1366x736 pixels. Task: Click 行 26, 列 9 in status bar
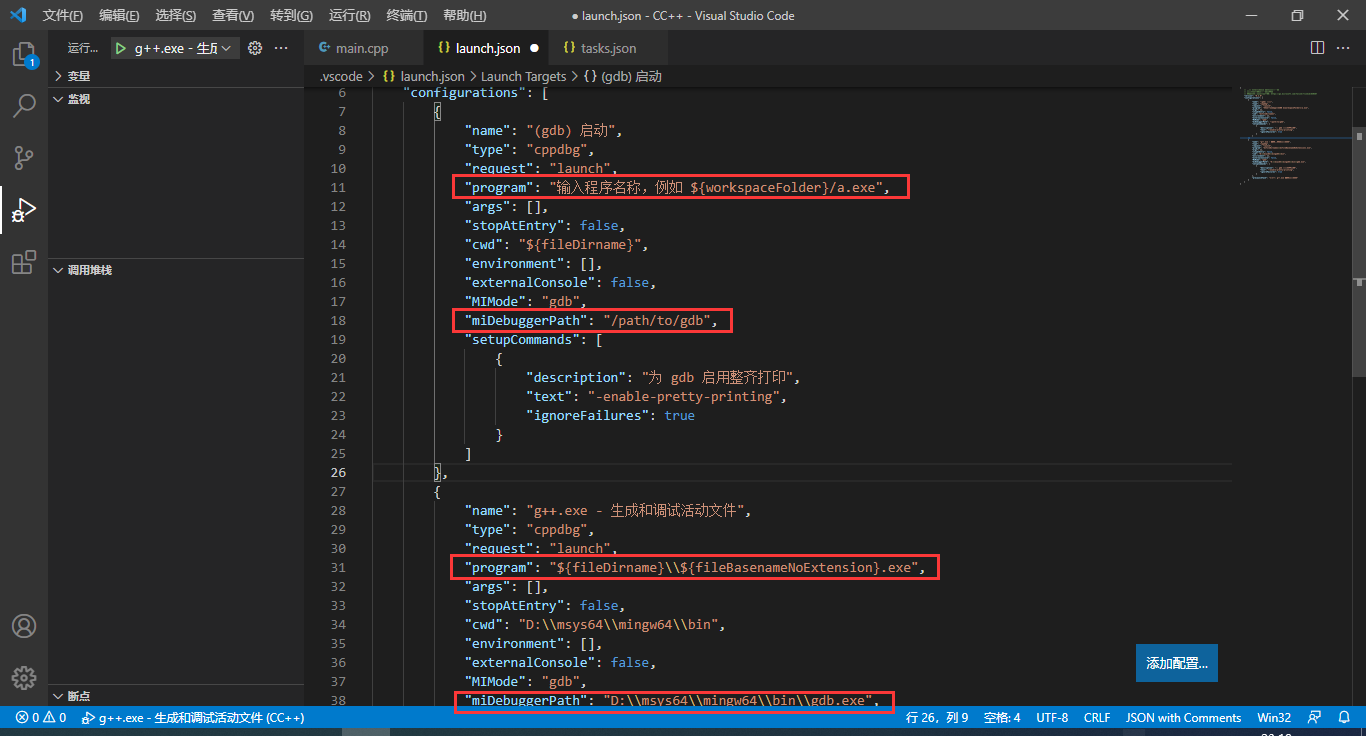tap(937, 718)
